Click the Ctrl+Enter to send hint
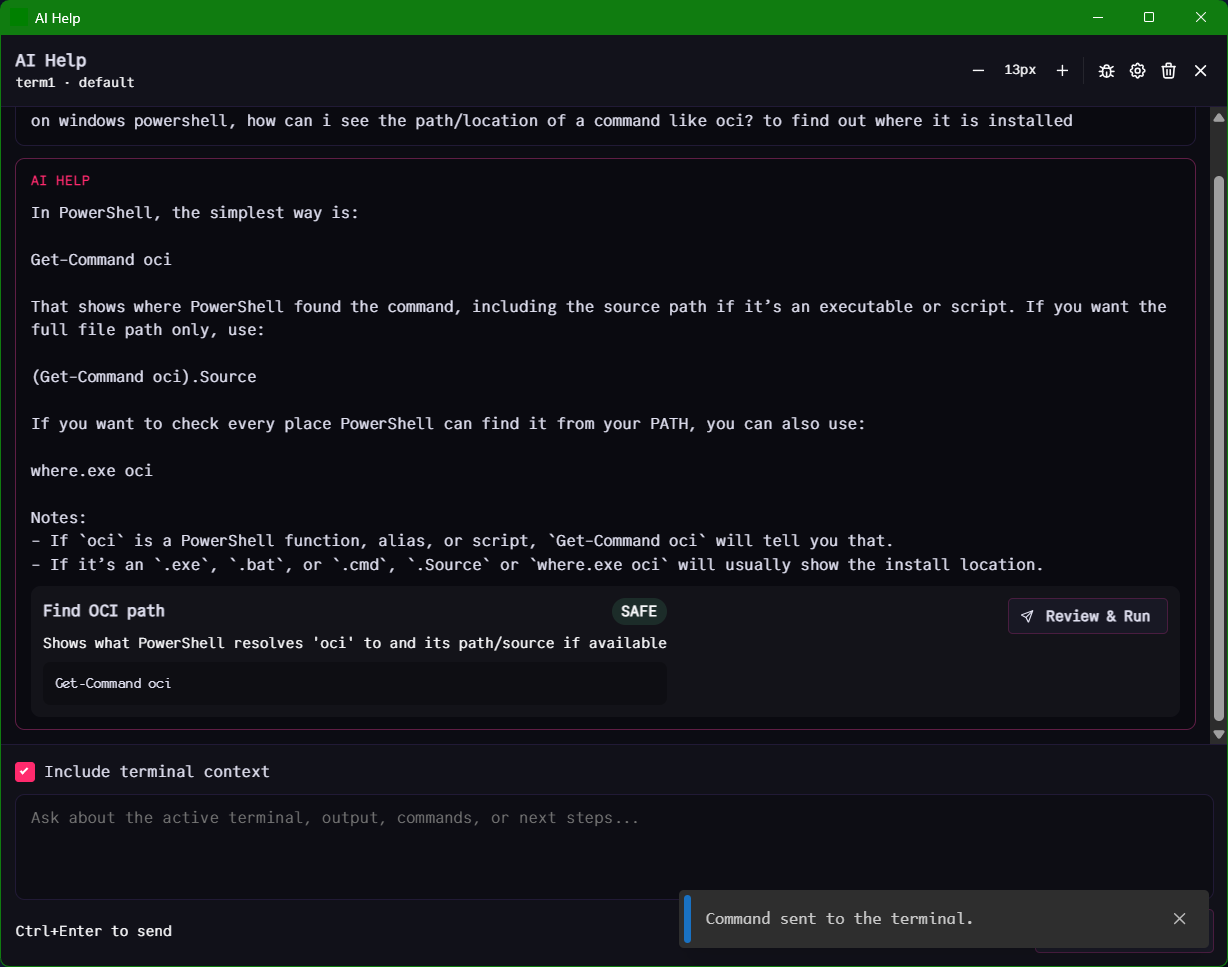1228x967 pixels. coord(94,931)
